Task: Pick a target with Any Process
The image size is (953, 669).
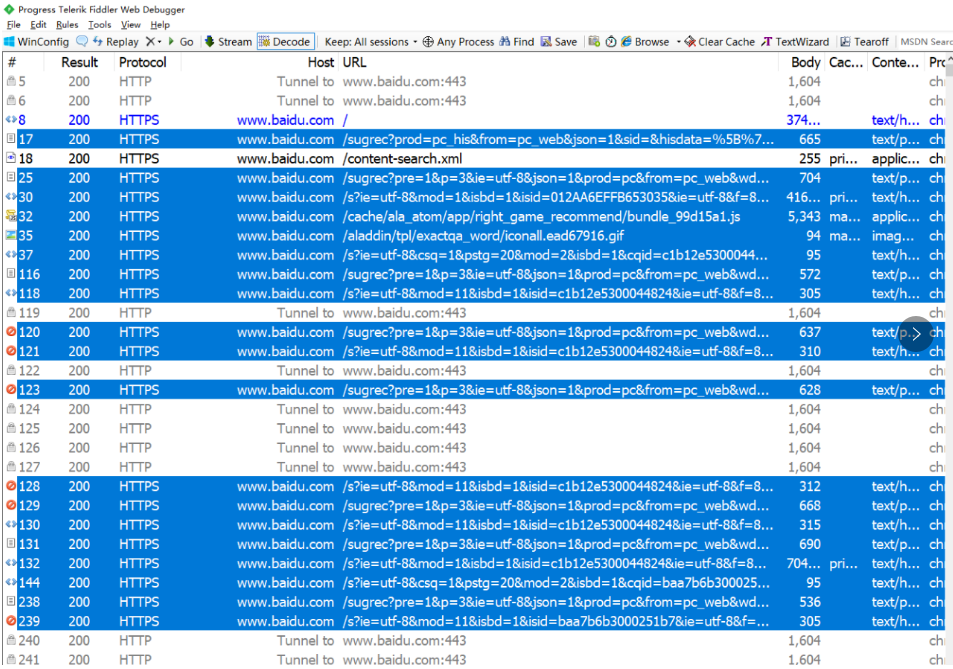Action: (x=459, y=41)
